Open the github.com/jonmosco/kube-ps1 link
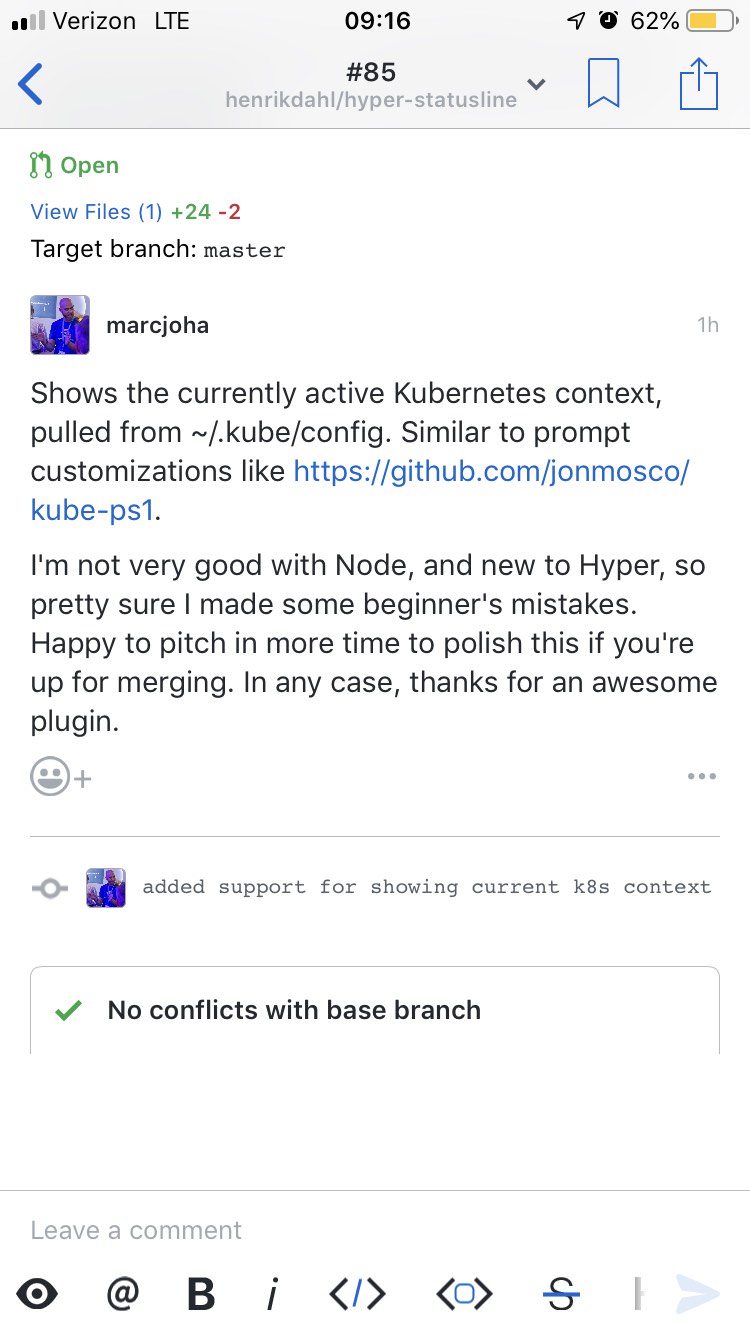 coord(360,490)
